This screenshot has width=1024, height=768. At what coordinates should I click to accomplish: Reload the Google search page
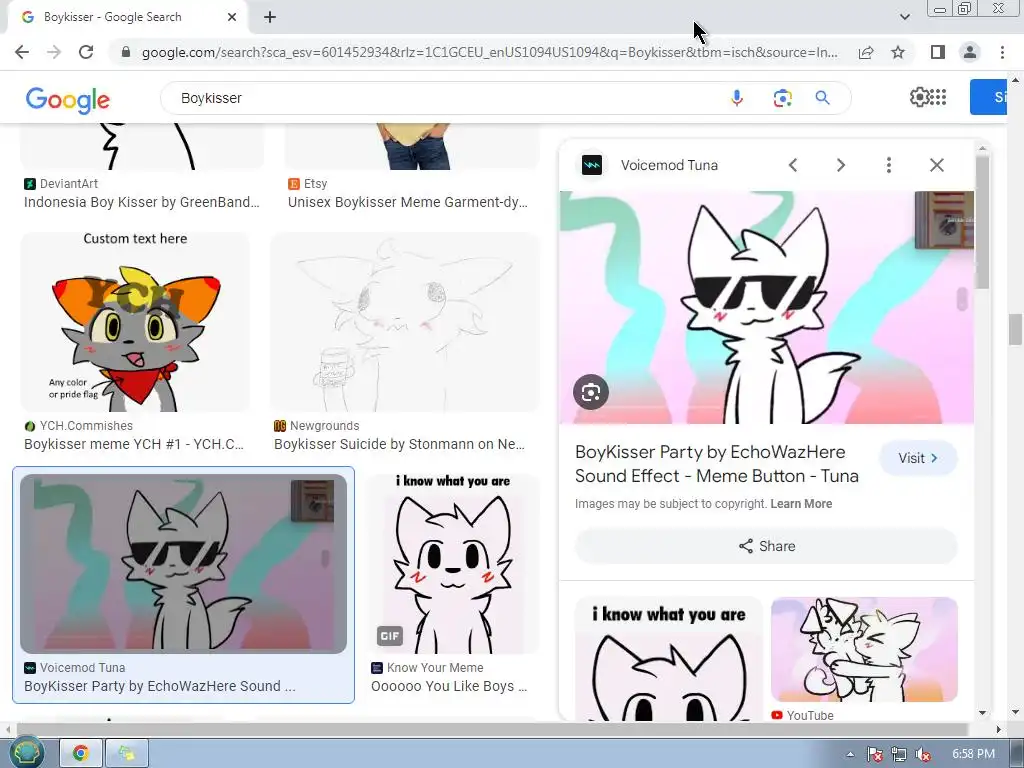pos(86,52)
